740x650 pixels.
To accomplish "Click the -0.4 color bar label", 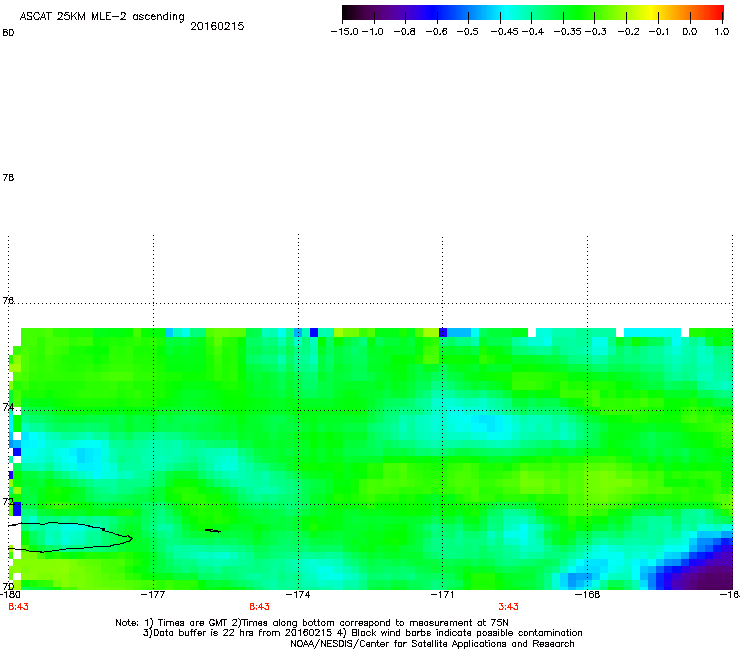I will [532, 32].
